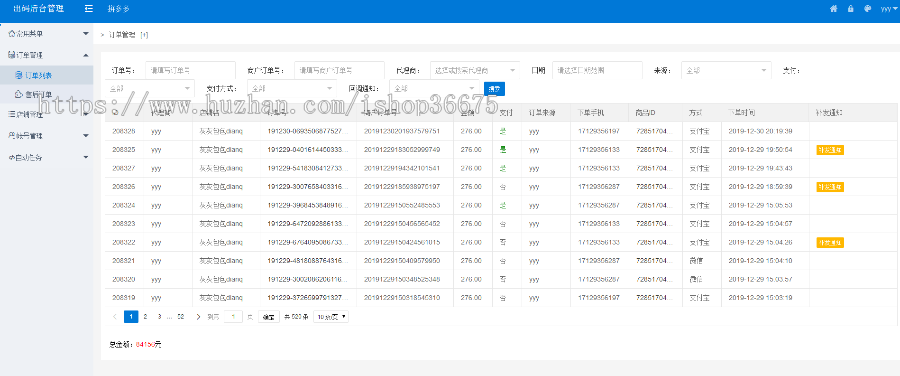900x376 pixels.
Task: Open the 来源 dropdown showing 全部
Action: click(x=727, y=71)
